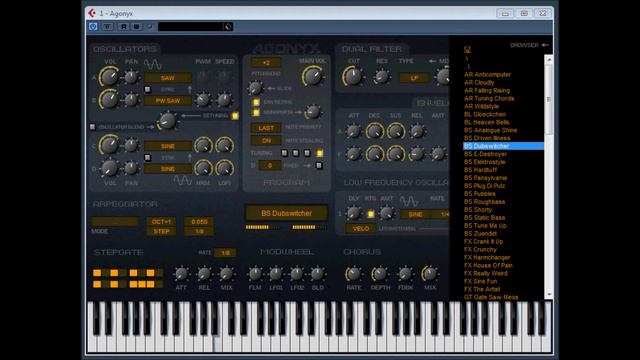Open the oscillator C waveform selector SINE
The width and height of the screenshot is (640, 360).
[x=168, y=146]
